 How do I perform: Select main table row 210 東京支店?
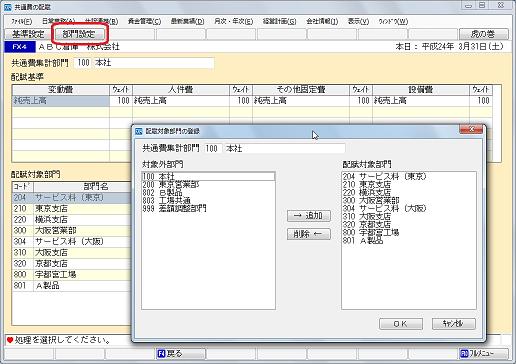(72, 208)
